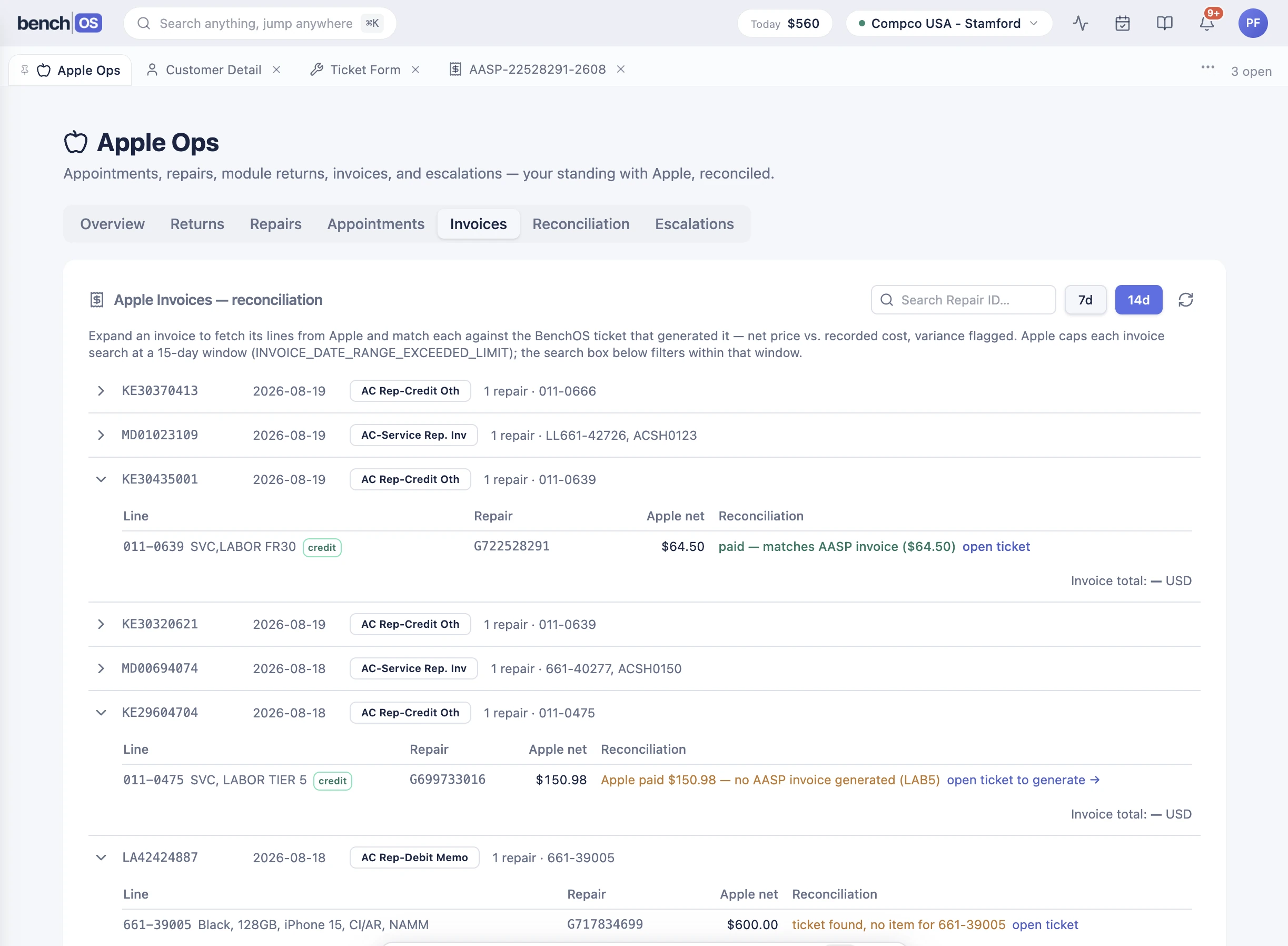Viewport: 1288px width, 946px height.
Task: Close the Customer Detail tab
Action: tap(276, 70)
